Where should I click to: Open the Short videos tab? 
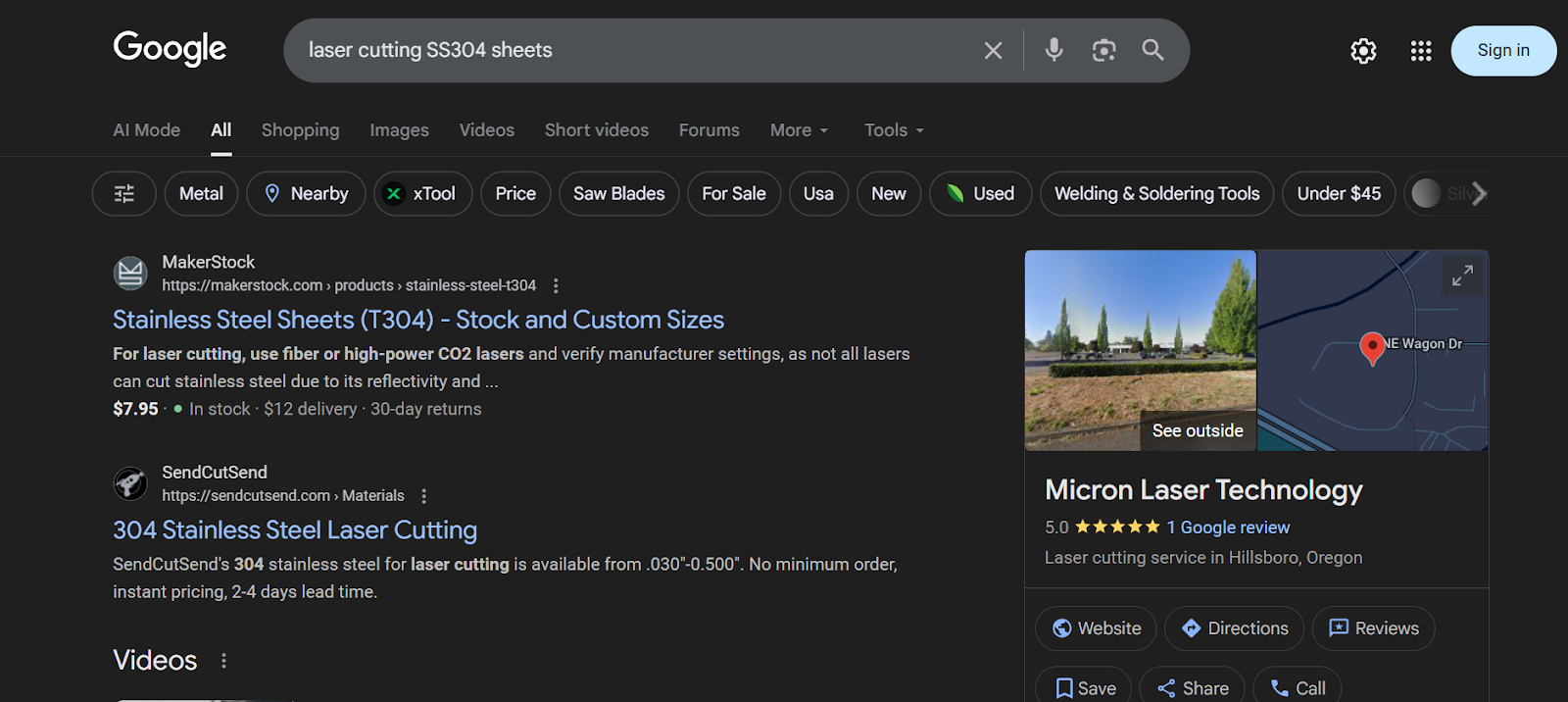click(597, 130)
